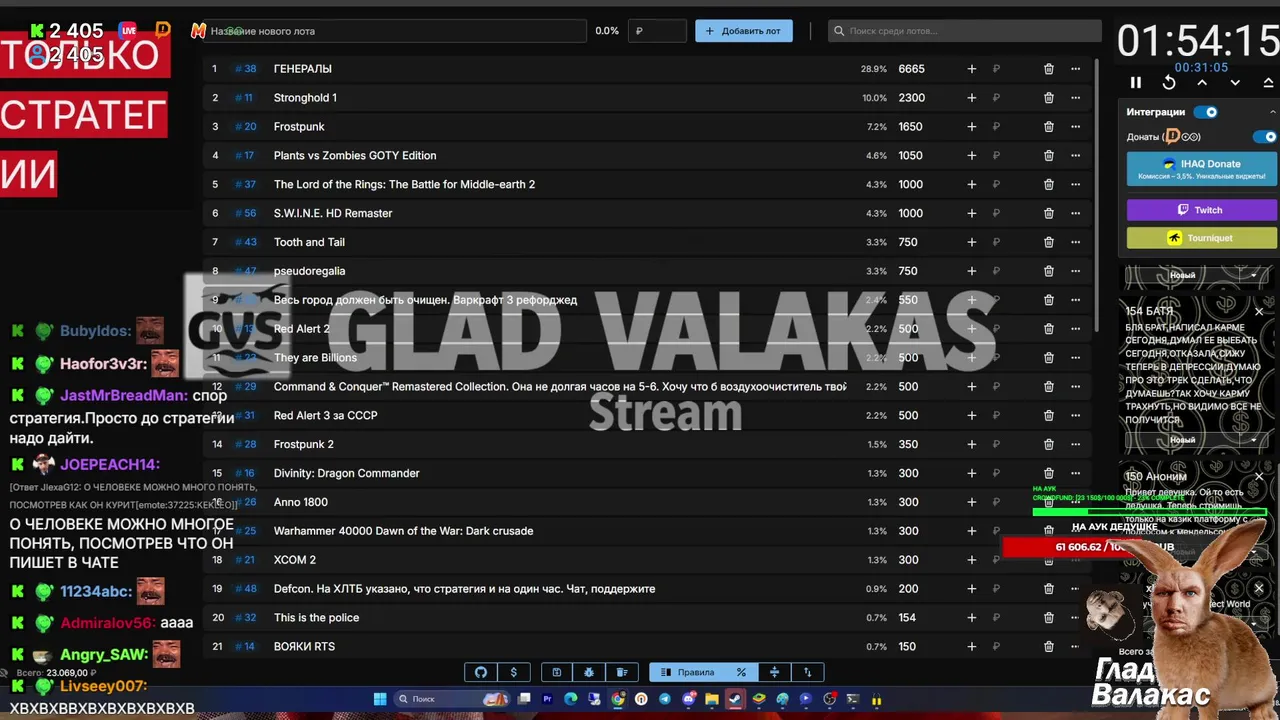The image size is (1280, 720).
Task: Open more options for Frostpunk 2 lot
Action: pyautogui.click(x=1076, y=444)
